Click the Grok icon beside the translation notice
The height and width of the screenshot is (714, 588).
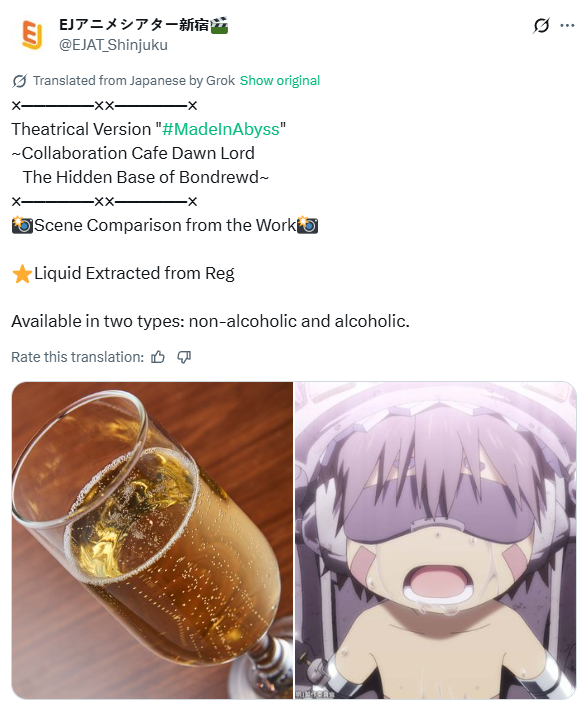click(x=20, y=81)
